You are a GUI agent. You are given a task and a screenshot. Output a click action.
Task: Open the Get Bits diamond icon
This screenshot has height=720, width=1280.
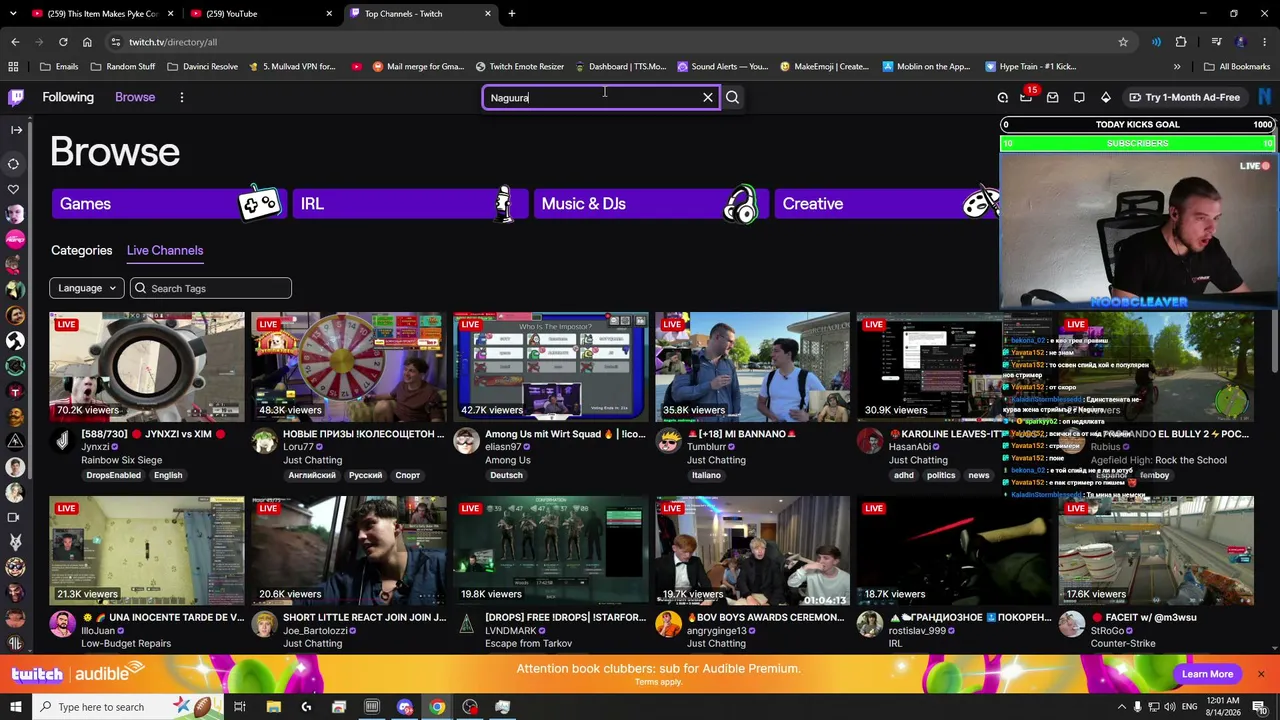(1106, 97)
